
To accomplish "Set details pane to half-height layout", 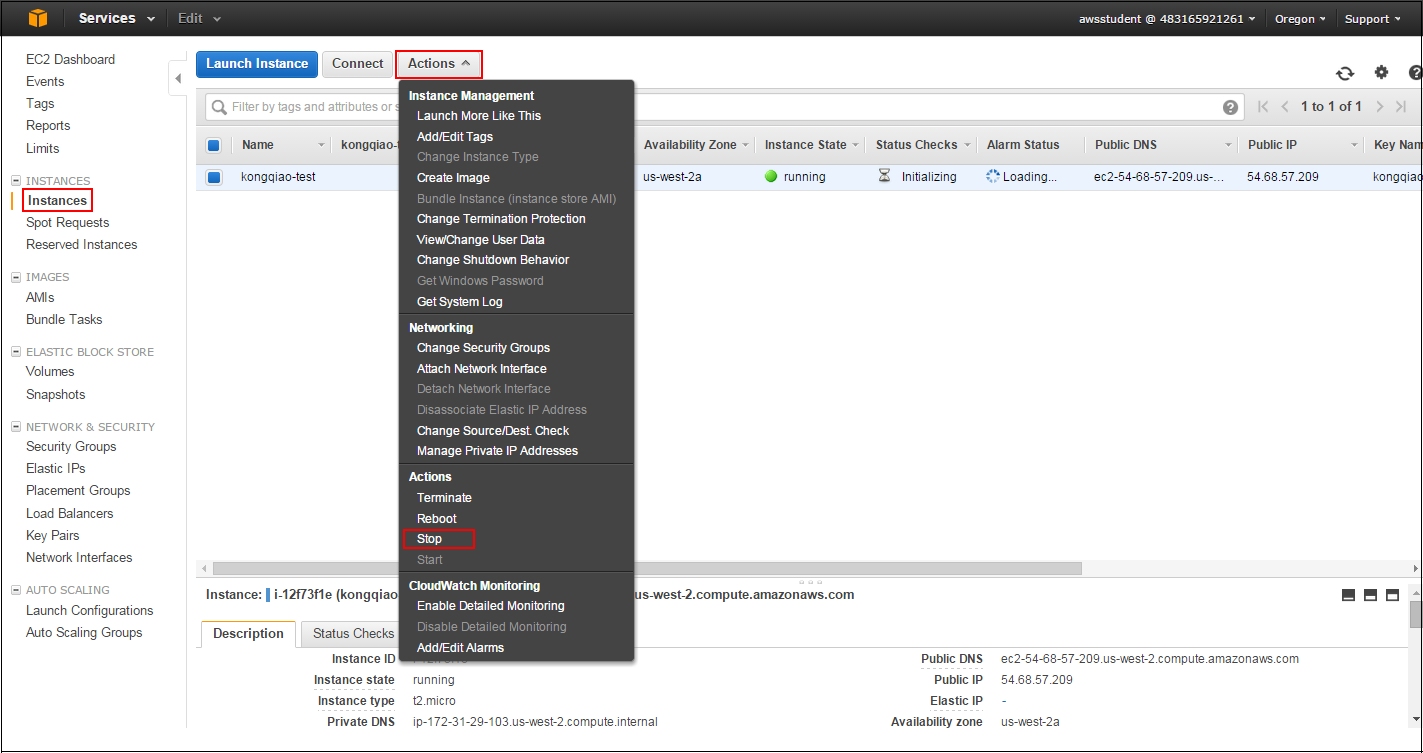I will click(x=1370, y=595).
